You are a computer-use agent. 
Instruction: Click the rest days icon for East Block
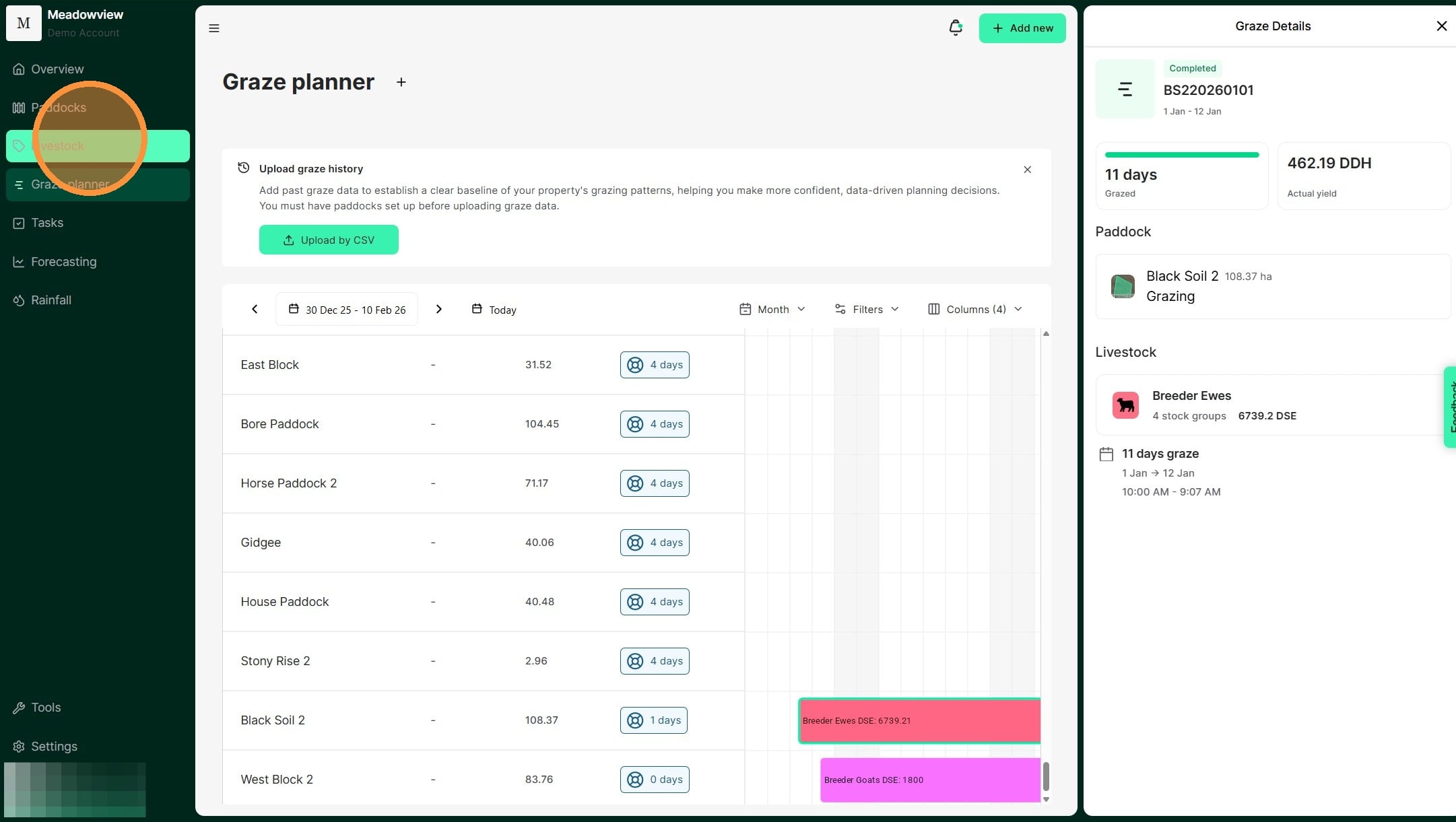[x=635, y=365]
